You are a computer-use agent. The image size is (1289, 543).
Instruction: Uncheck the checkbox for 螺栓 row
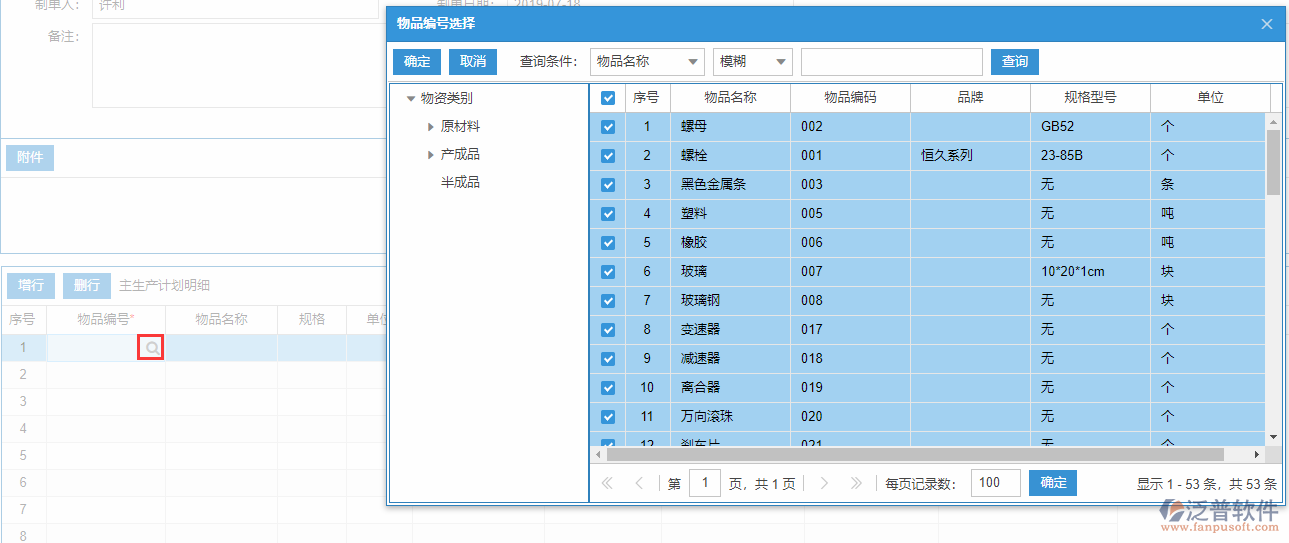[x=608, y=156]
